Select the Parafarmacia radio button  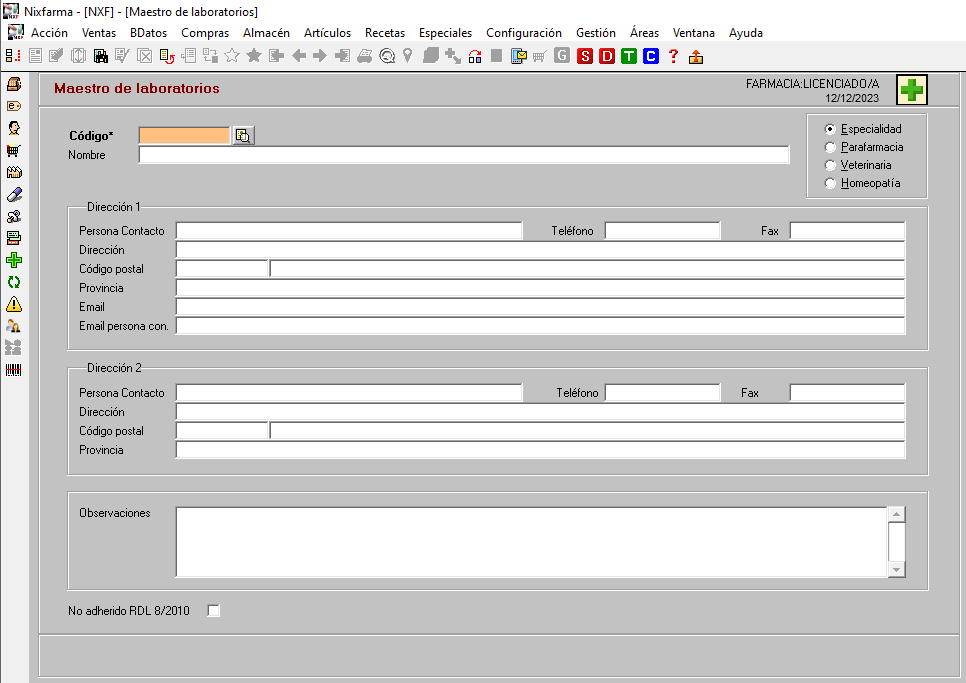(x=830, y=147)
